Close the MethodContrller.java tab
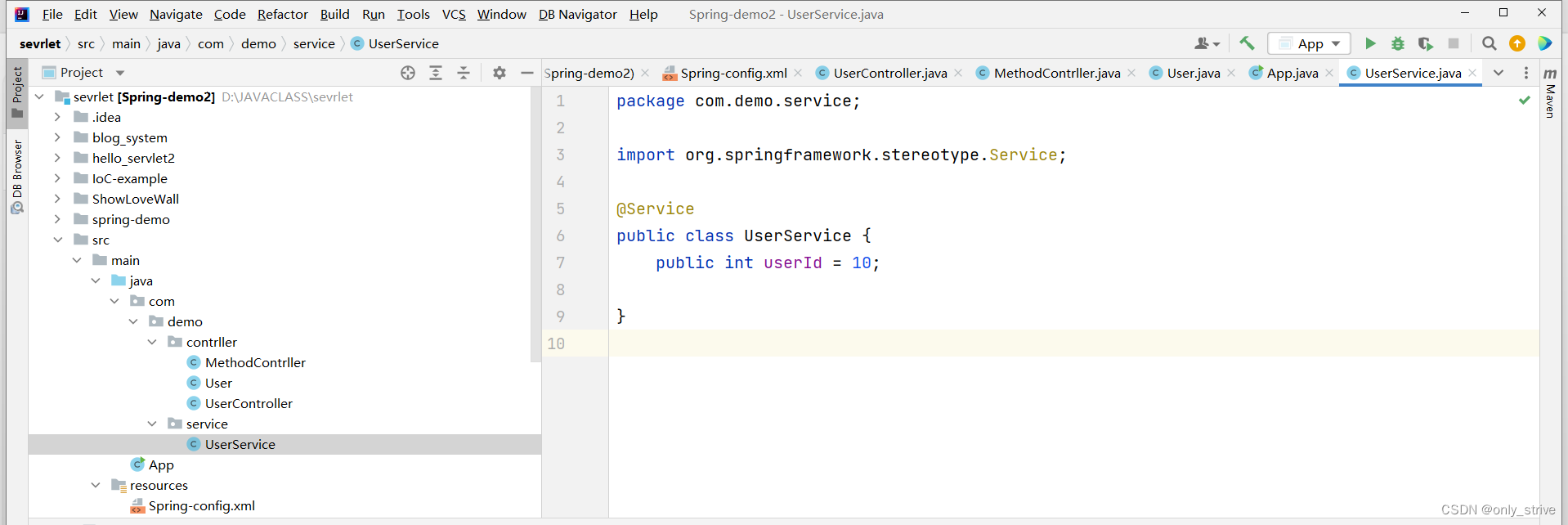Screen dimensions: 1568x525 [1131, 73]
